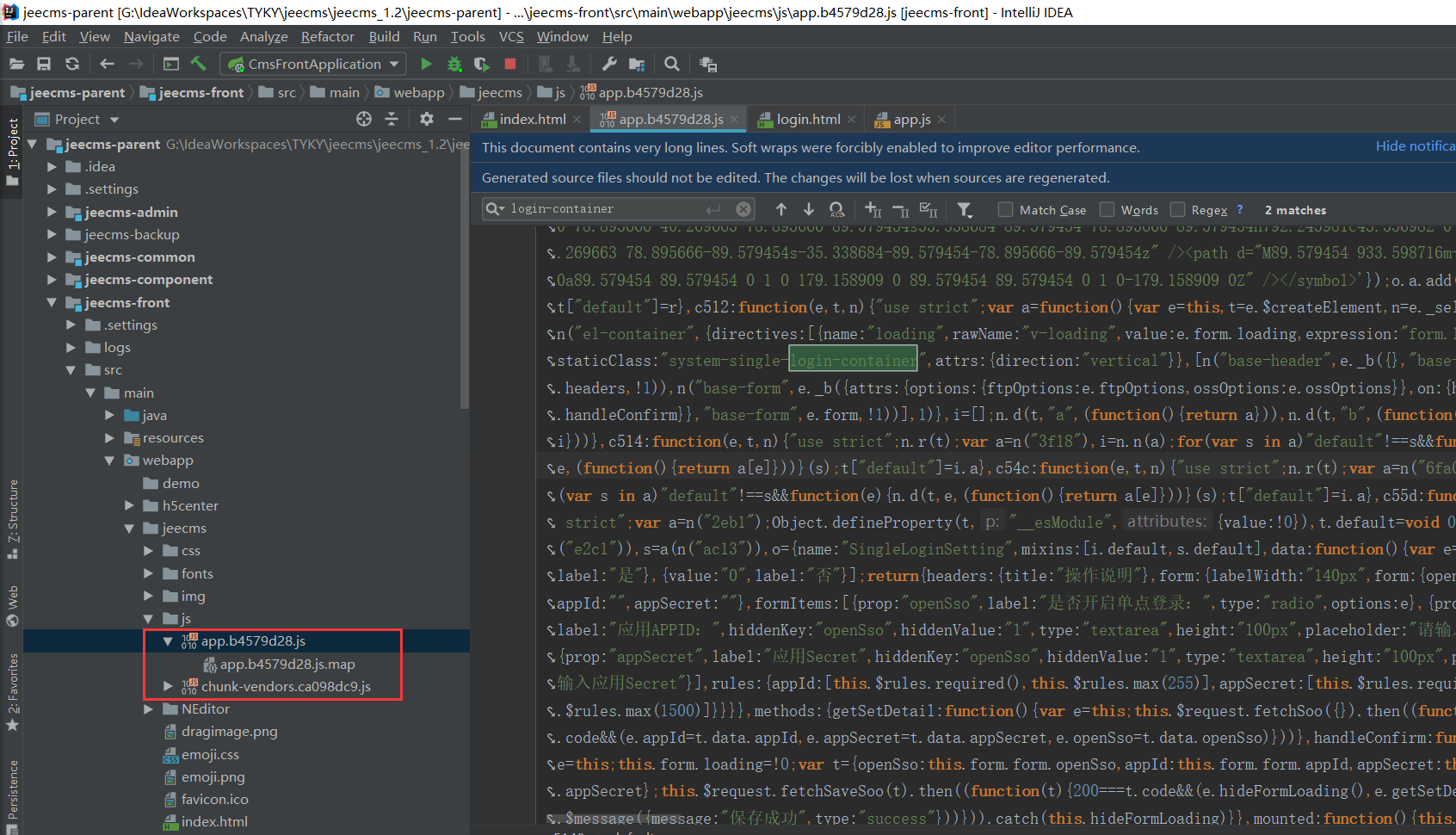Viewport: 1456px width, 835px height.
Task: Stop the running application with the red square
Action: tap(510, 64)
